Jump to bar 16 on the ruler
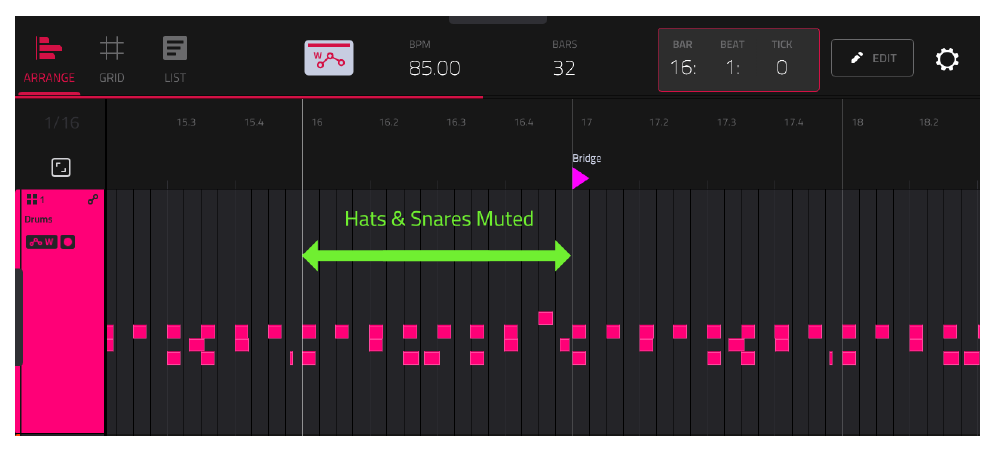The image size is (996, 452). click(317, 123)
